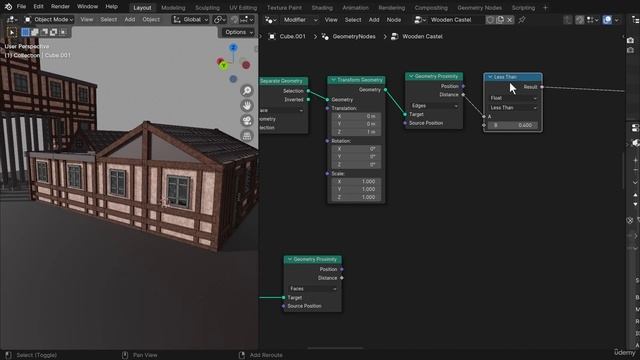640x360 pixels.
Task: Choose Invert Selection mode icon
Action: (53, 32)
